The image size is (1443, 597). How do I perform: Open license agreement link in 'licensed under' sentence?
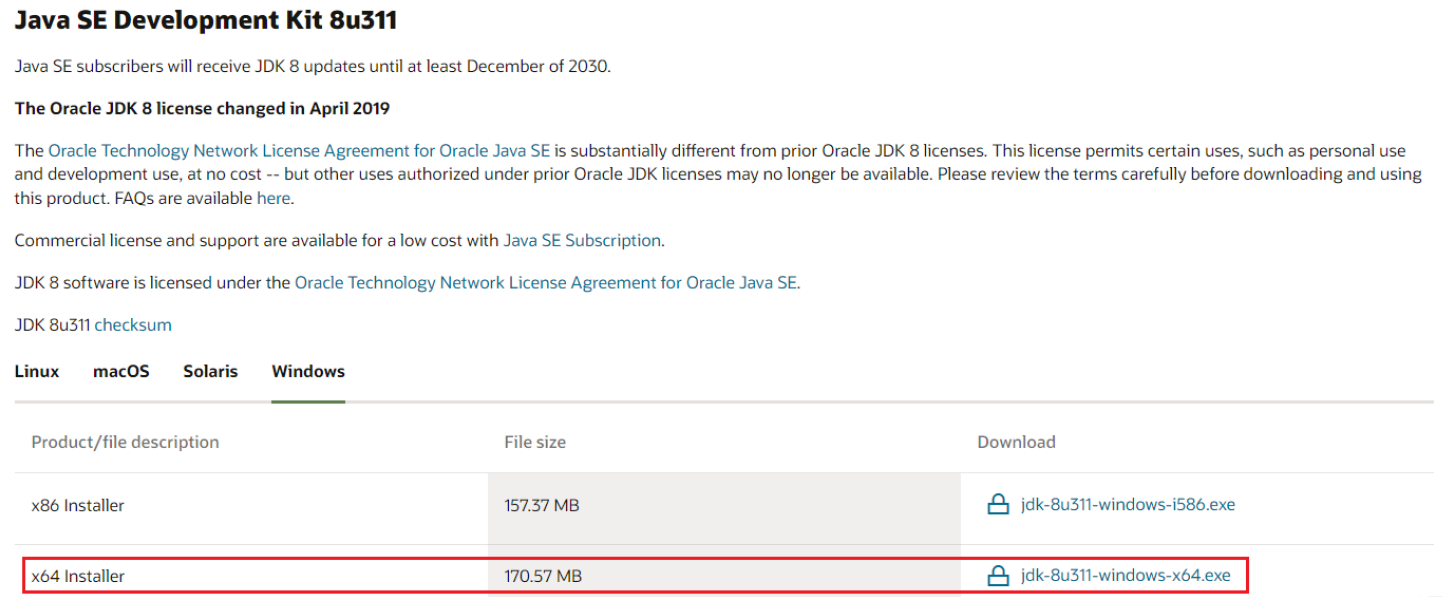(546, 283)
